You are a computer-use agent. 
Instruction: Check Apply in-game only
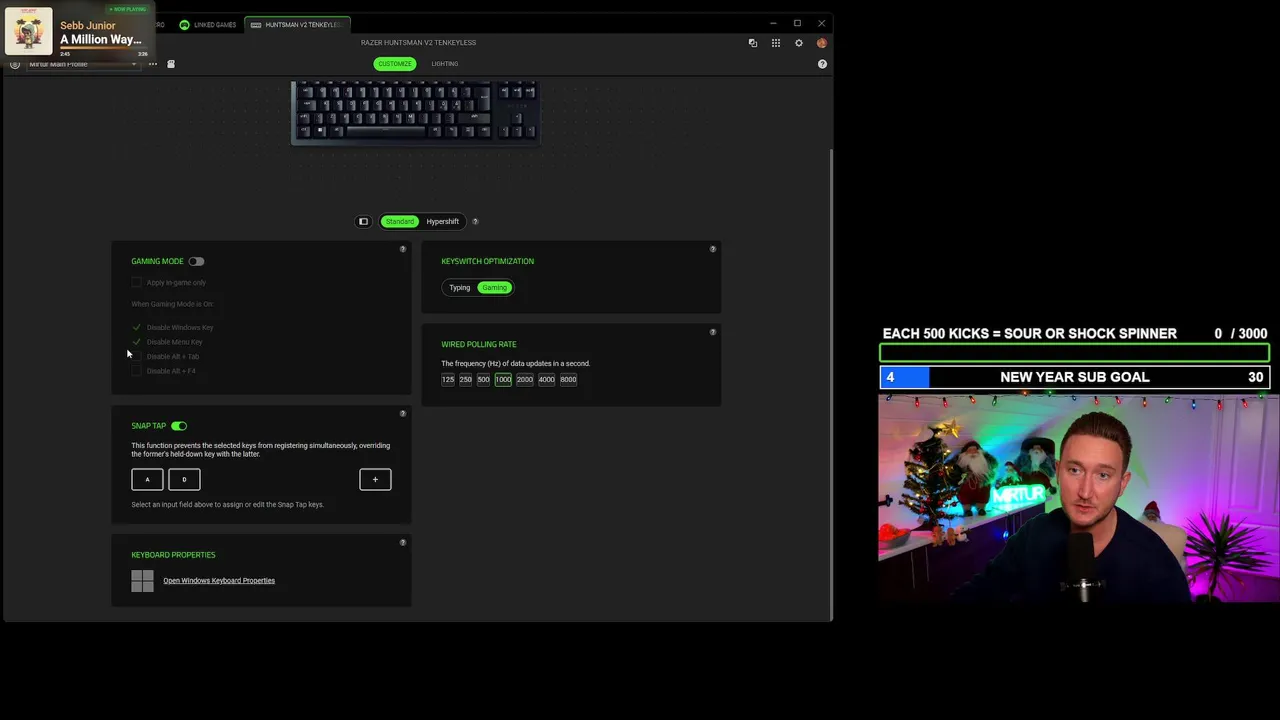[137, 283]
